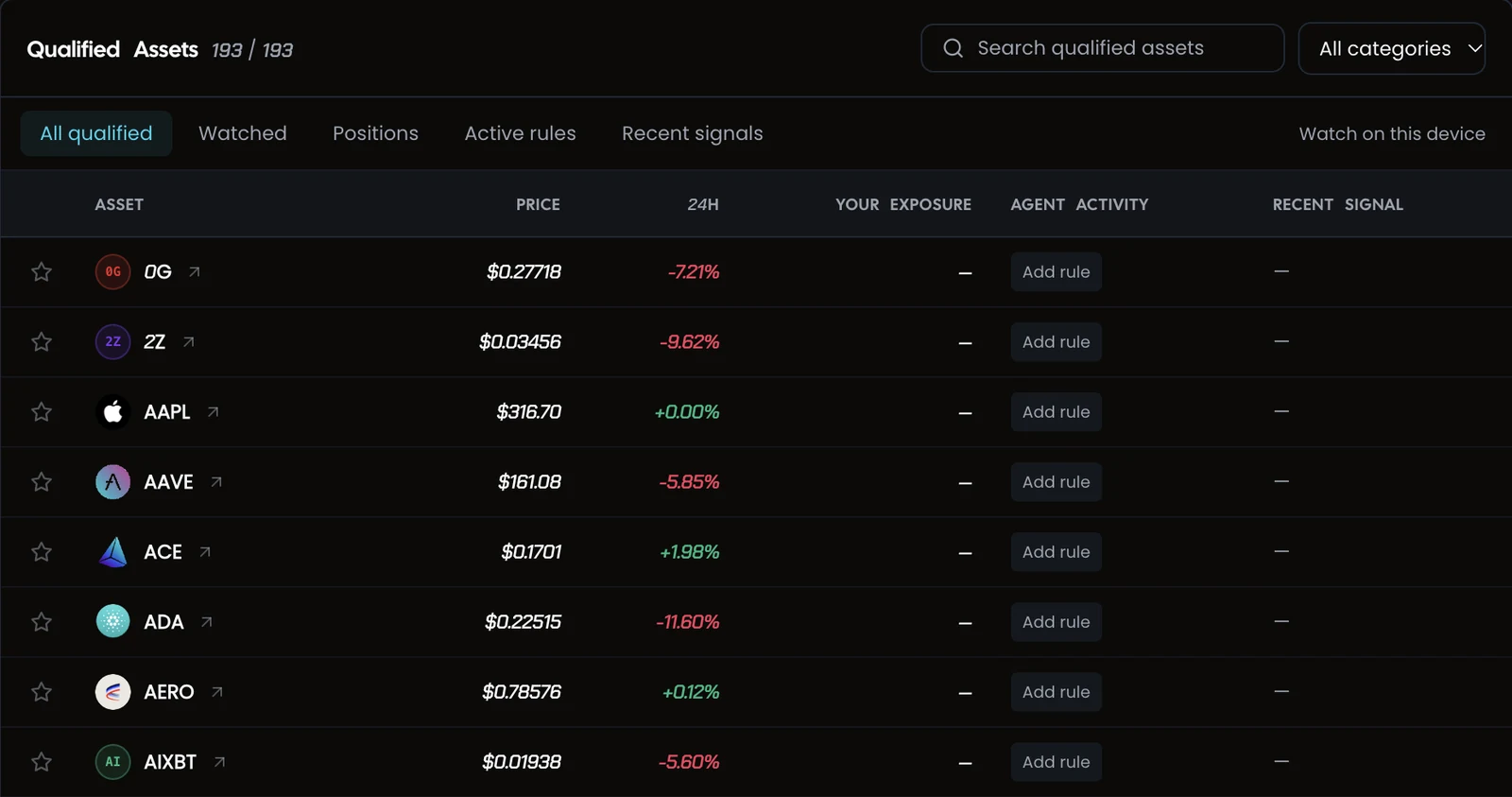Open the 0G asset external link arrow
The width and height of the screenshot is (1512, 797).
point(195,272)
